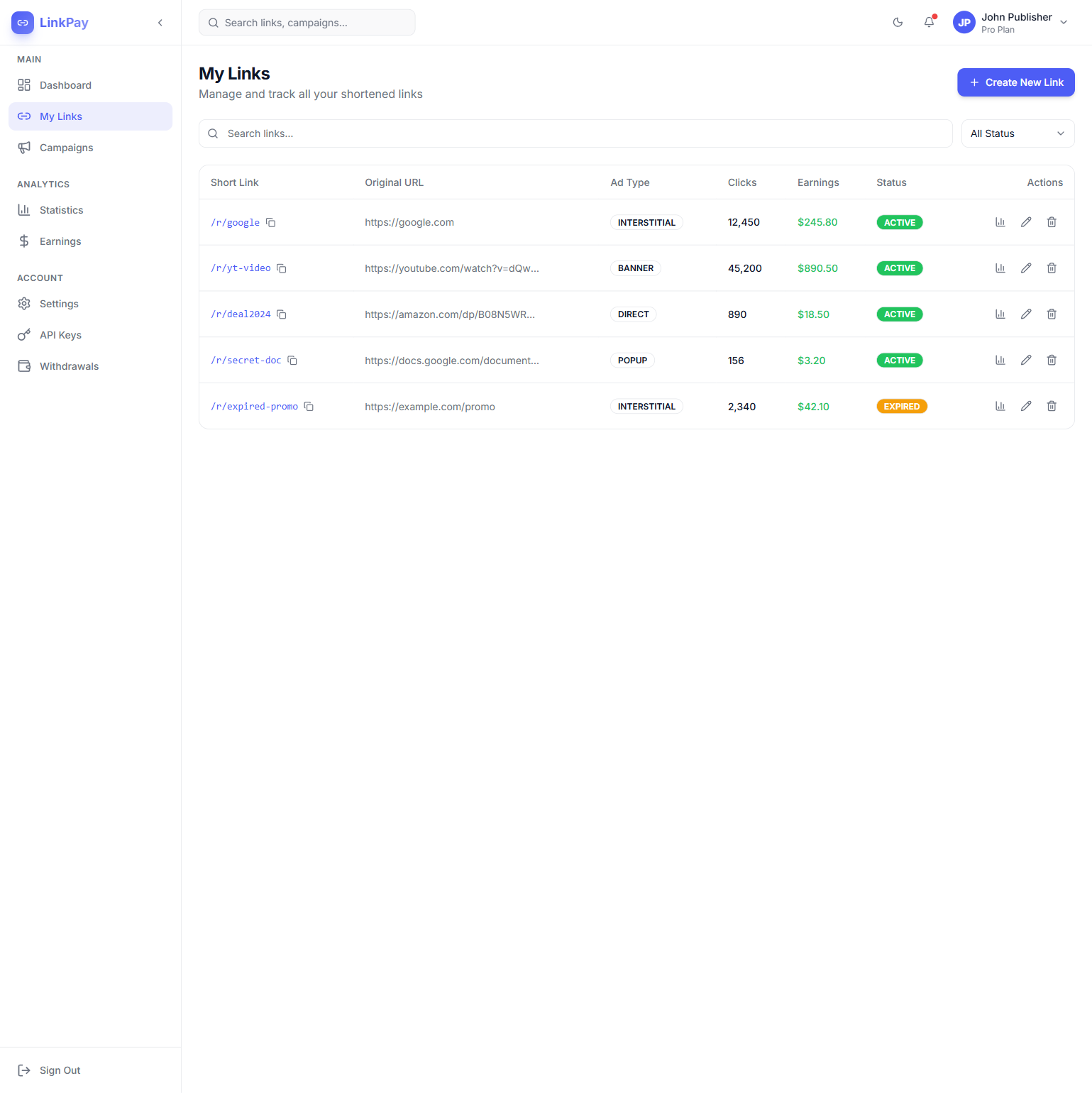Copy the /r/deal2024 short link
The width and height of the screenshot is (1092, 1093).
[282, 314]
